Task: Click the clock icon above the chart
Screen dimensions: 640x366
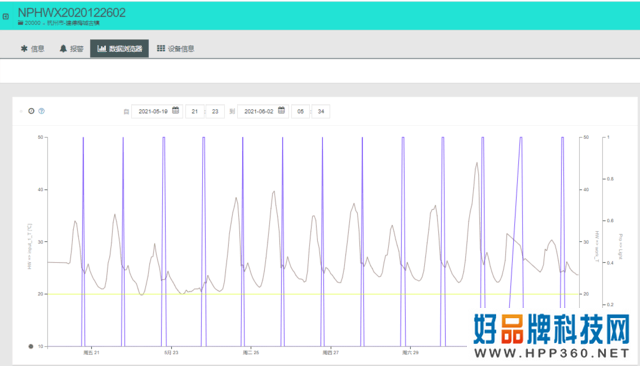Action: coord(31,111)
